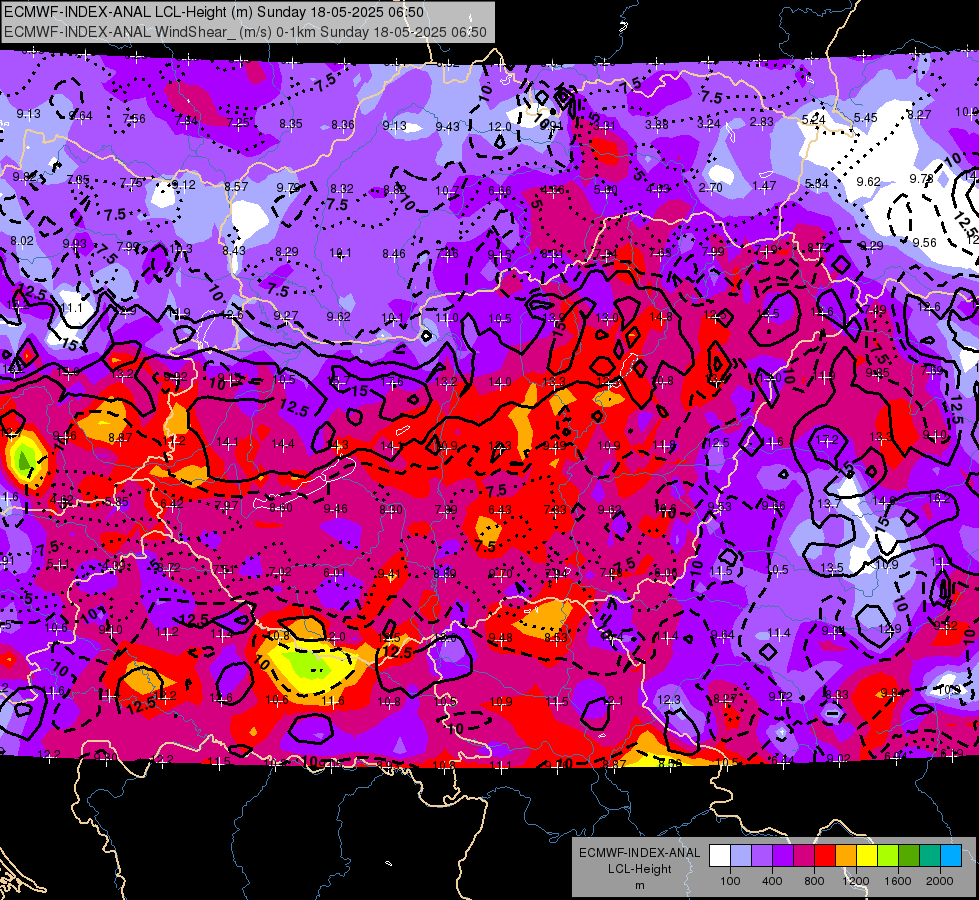The image size is (979, 900).
Task: Click the legend tick label '400'
Action: (x=772, y=881)
